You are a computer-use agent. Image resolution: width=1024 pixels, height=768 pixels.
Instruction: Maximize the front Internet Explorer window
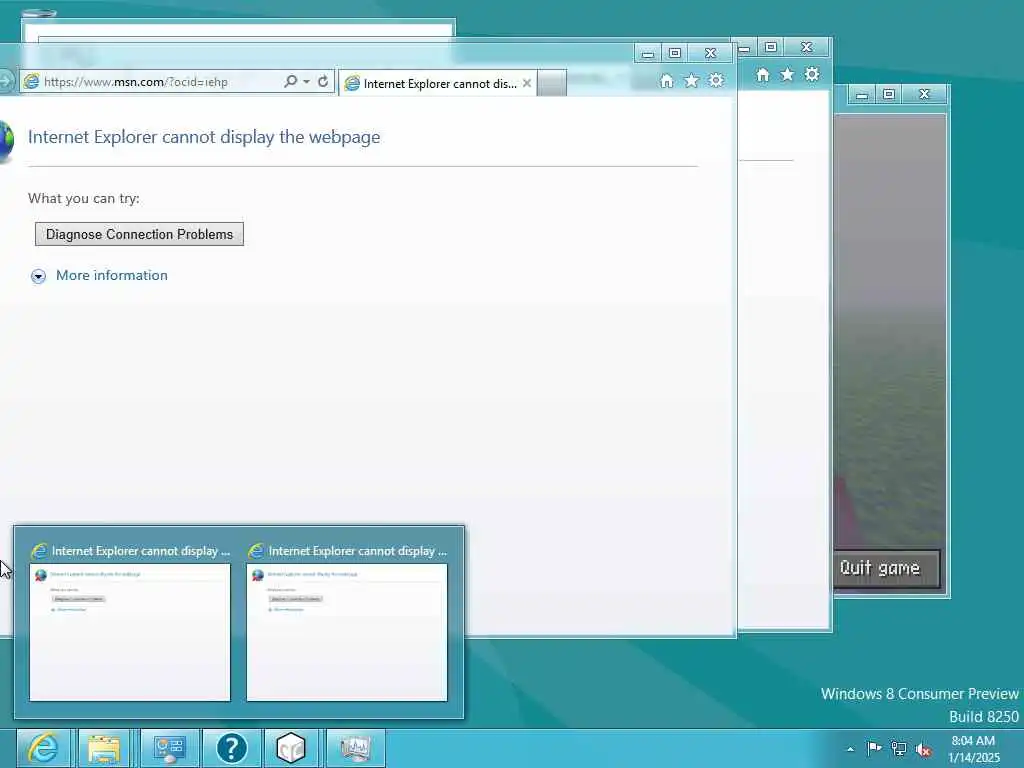point(675,53)
